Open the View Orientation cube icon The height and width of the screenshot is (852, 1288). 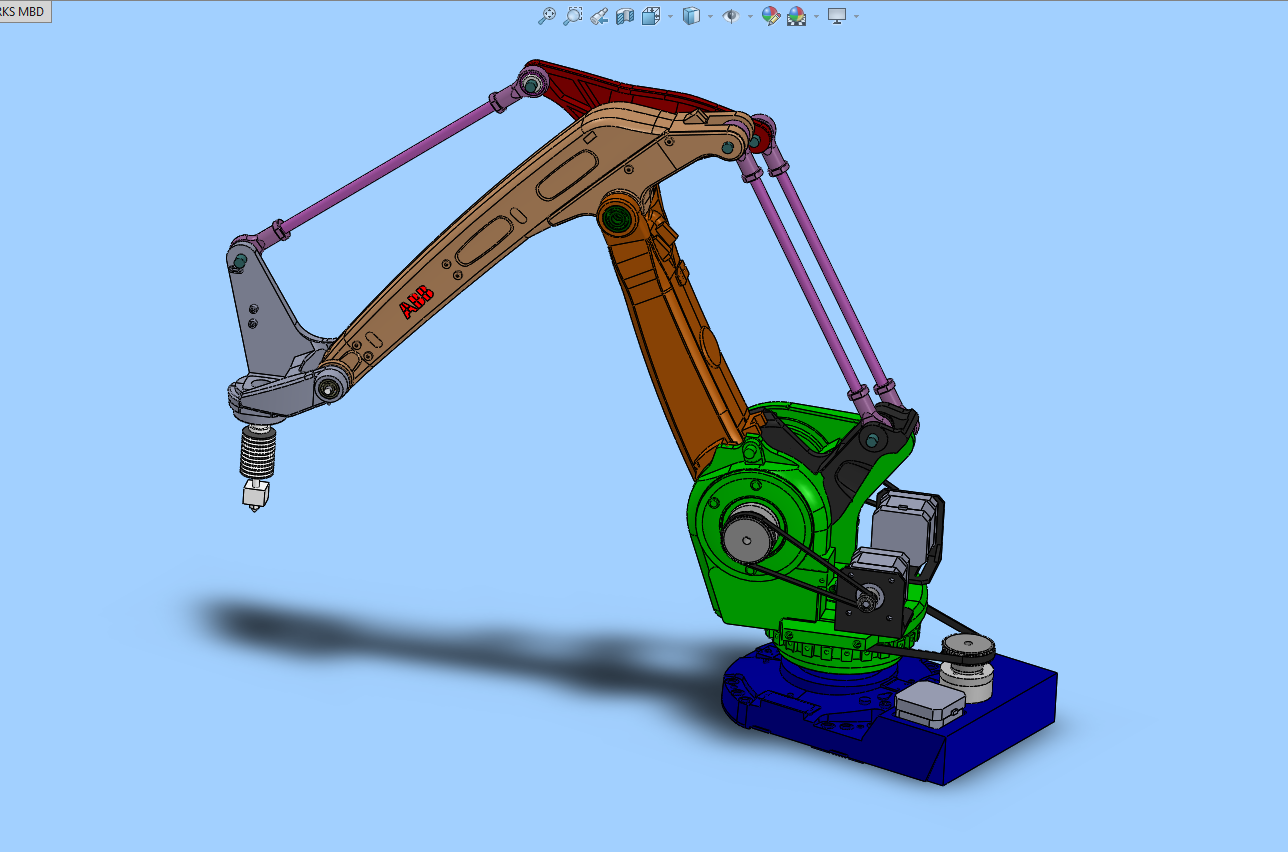(651, 16)
